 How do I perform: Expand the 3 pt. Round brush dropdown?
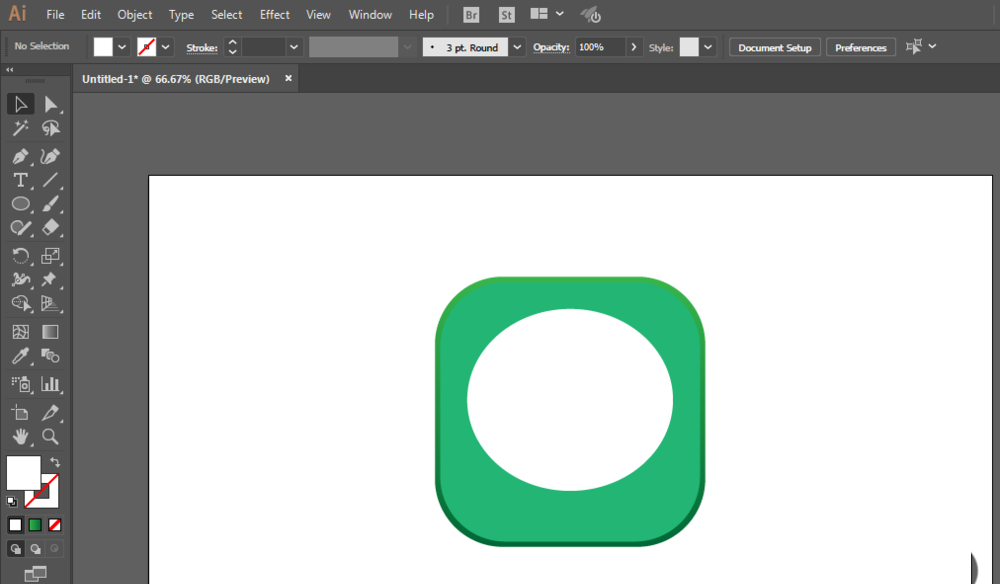click(517, 47)
